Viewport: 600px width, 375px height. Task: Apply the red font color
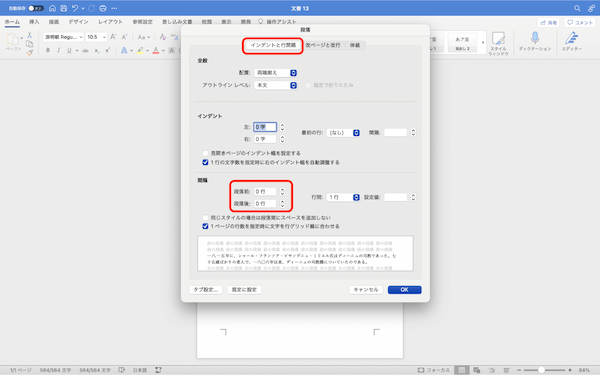(x=156, y=50)
